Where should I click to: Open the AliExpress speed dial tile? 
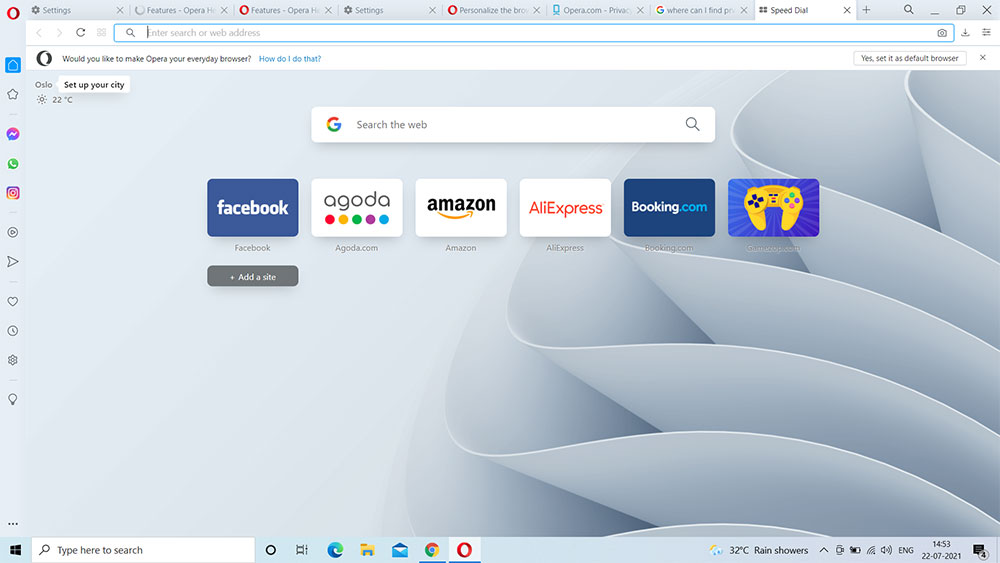(x=565, y=207)
